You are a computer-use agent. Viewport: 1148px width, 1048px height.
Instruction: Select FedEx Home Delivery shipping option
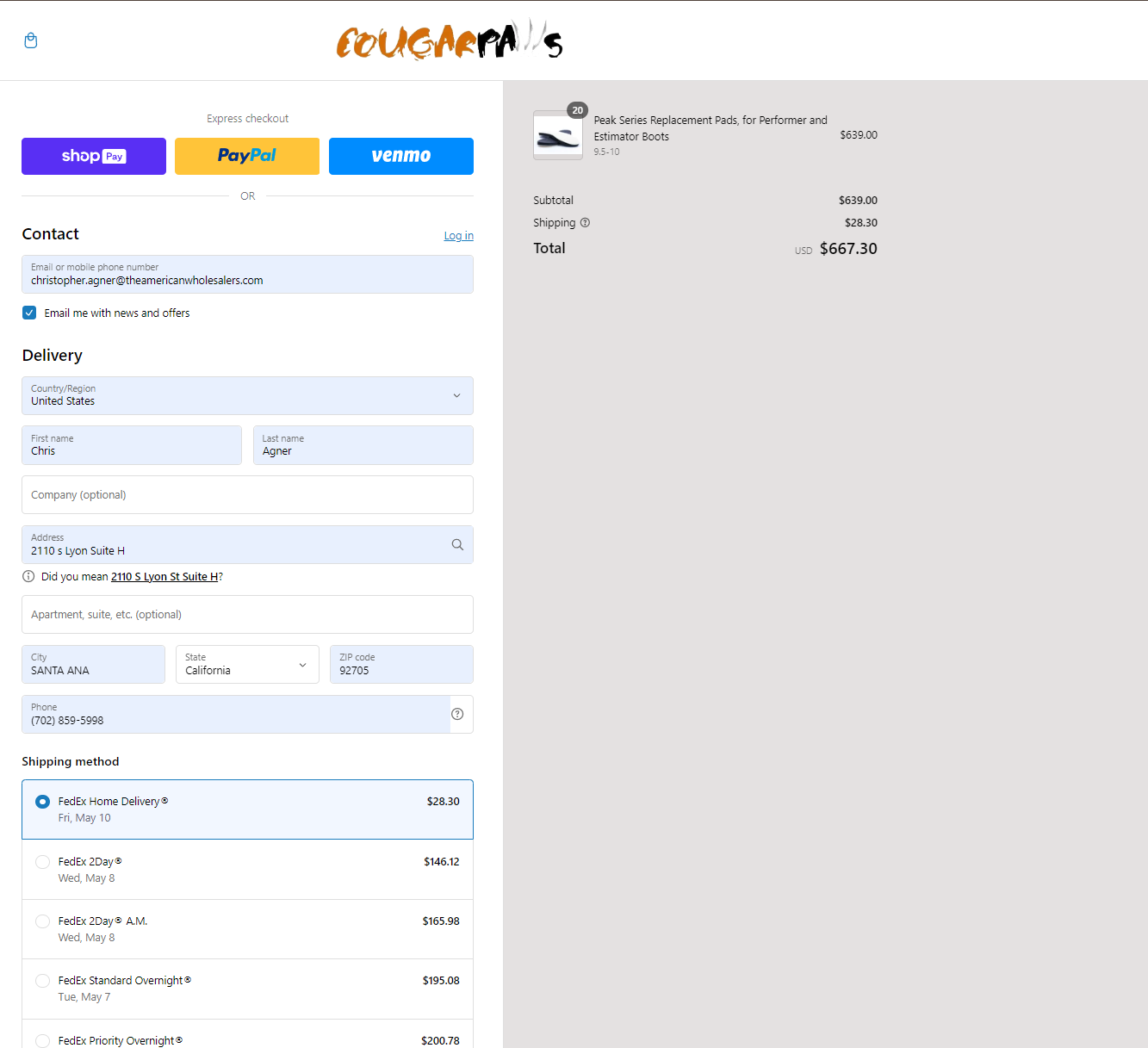(247, 809)
